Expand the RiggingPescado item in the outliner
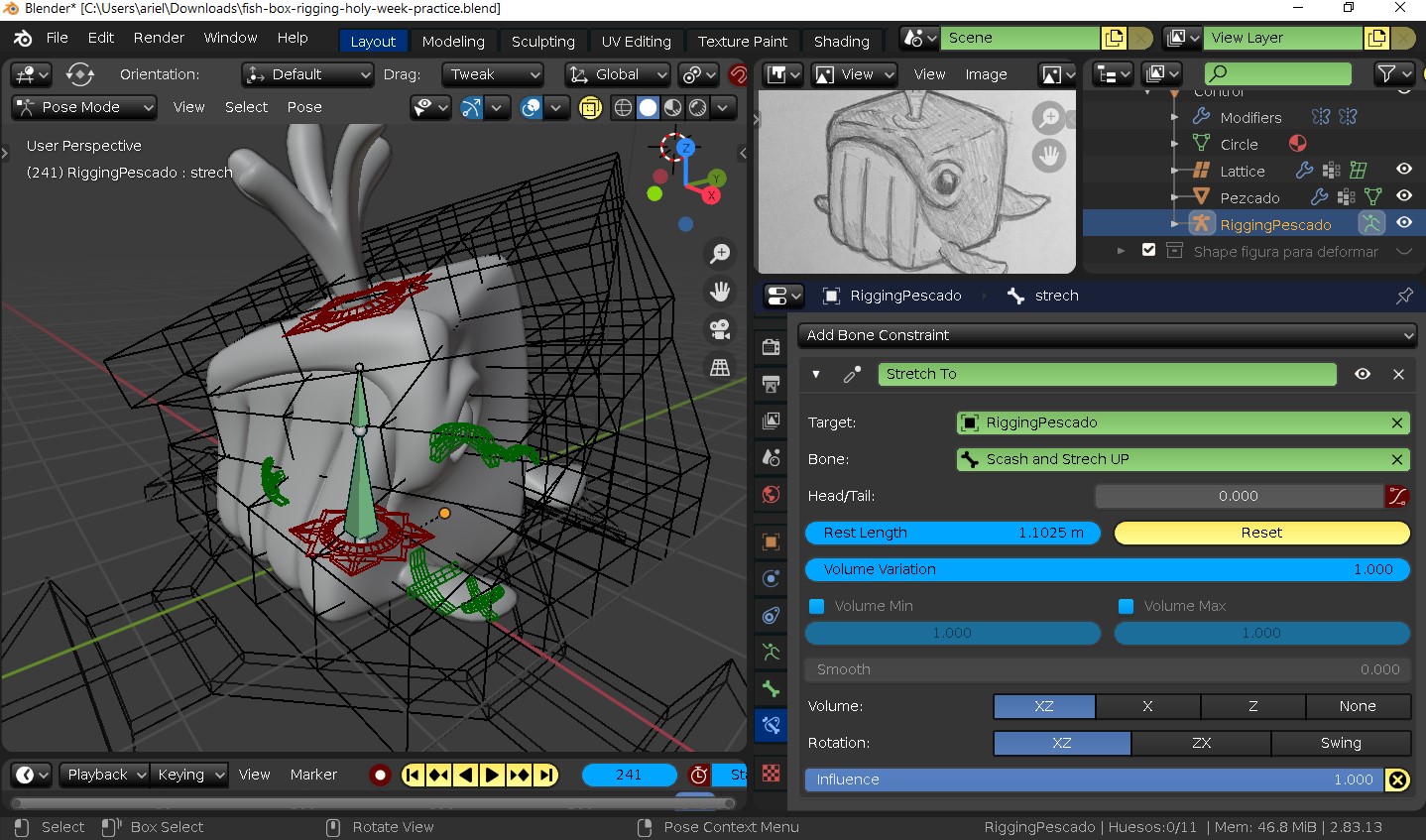The width and height of the screenshot is (1426, 840). pos(1174,224)
